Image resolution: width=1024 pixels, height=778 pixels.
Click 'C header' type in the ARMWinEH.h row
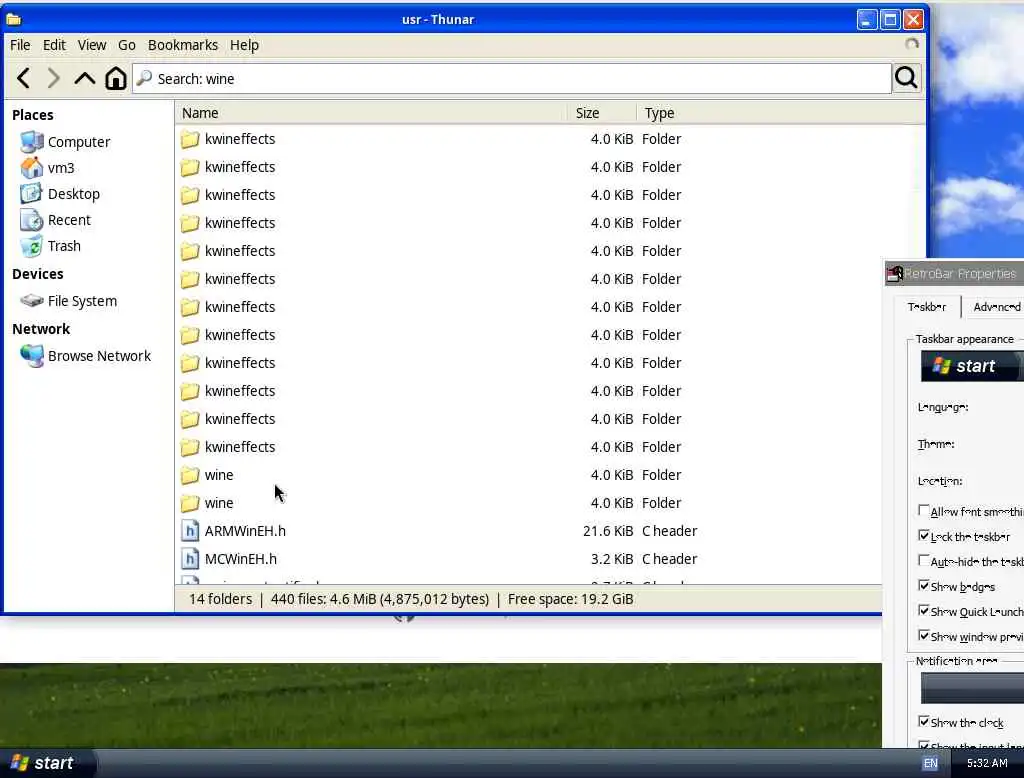[x=669, y=531]
